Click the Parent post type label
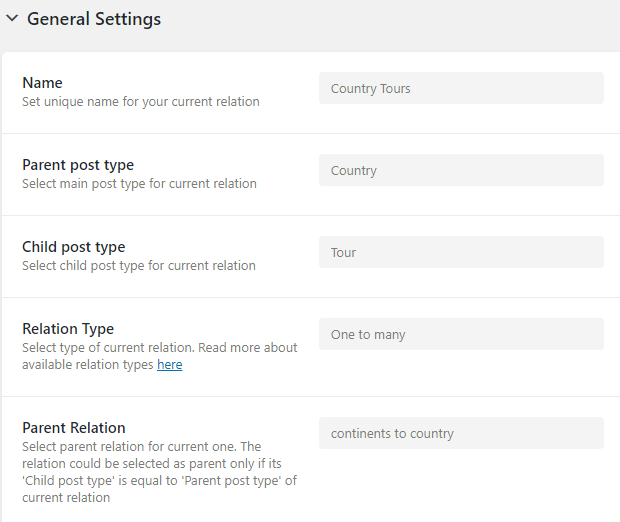 (x=78, y=165)
